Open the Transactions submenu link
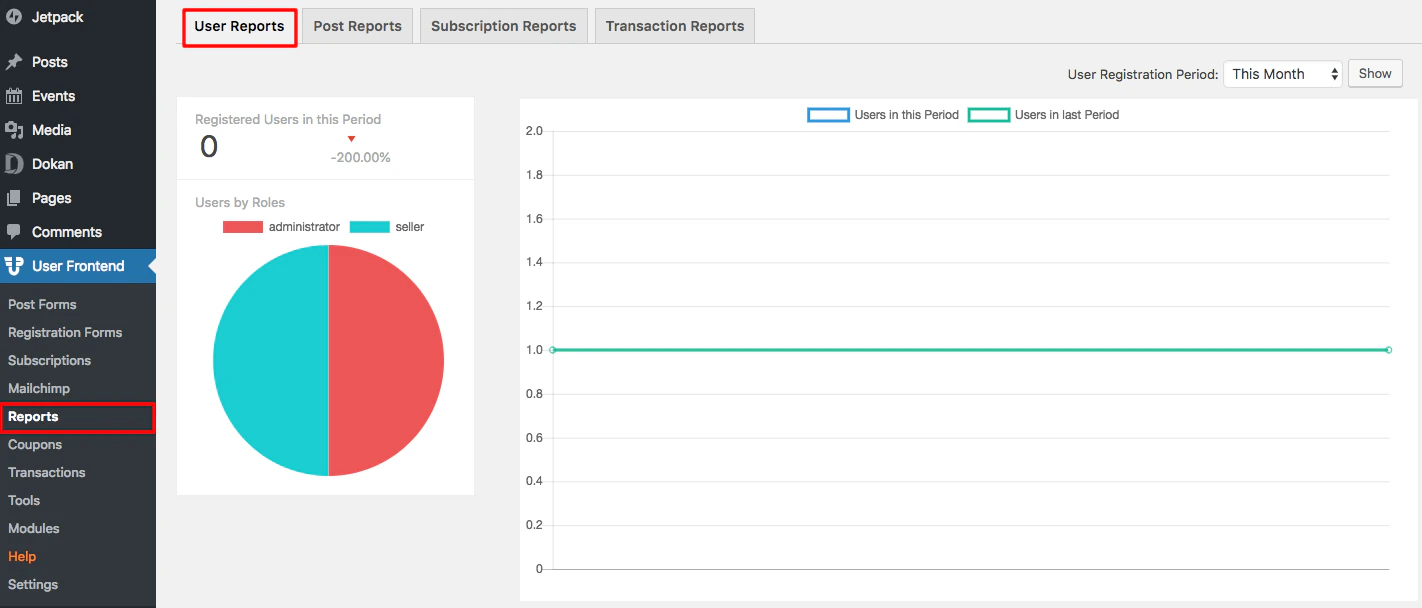 click(47, 472)
